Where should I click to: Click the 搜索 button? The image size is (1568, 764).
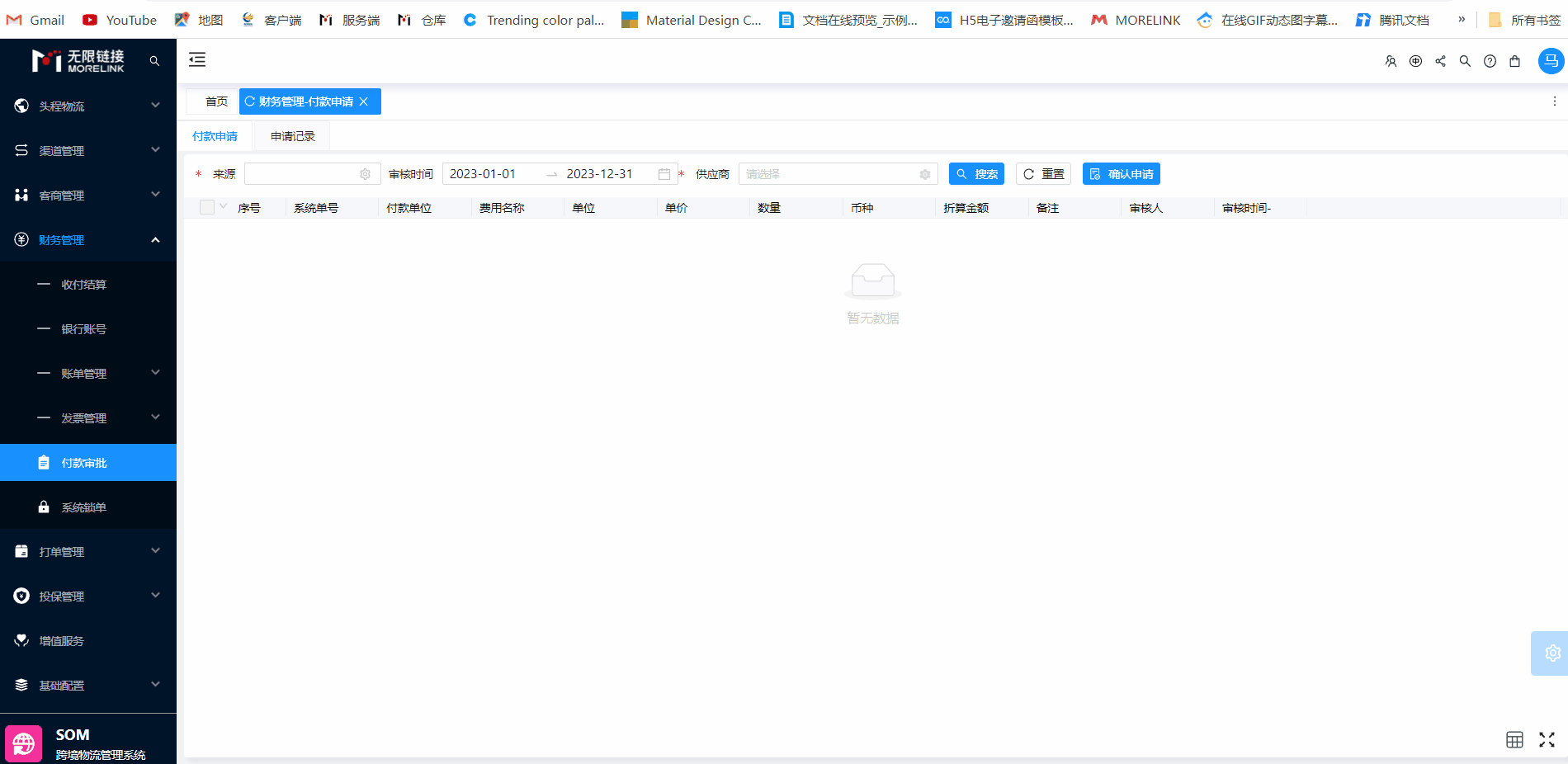coord(976,174)
